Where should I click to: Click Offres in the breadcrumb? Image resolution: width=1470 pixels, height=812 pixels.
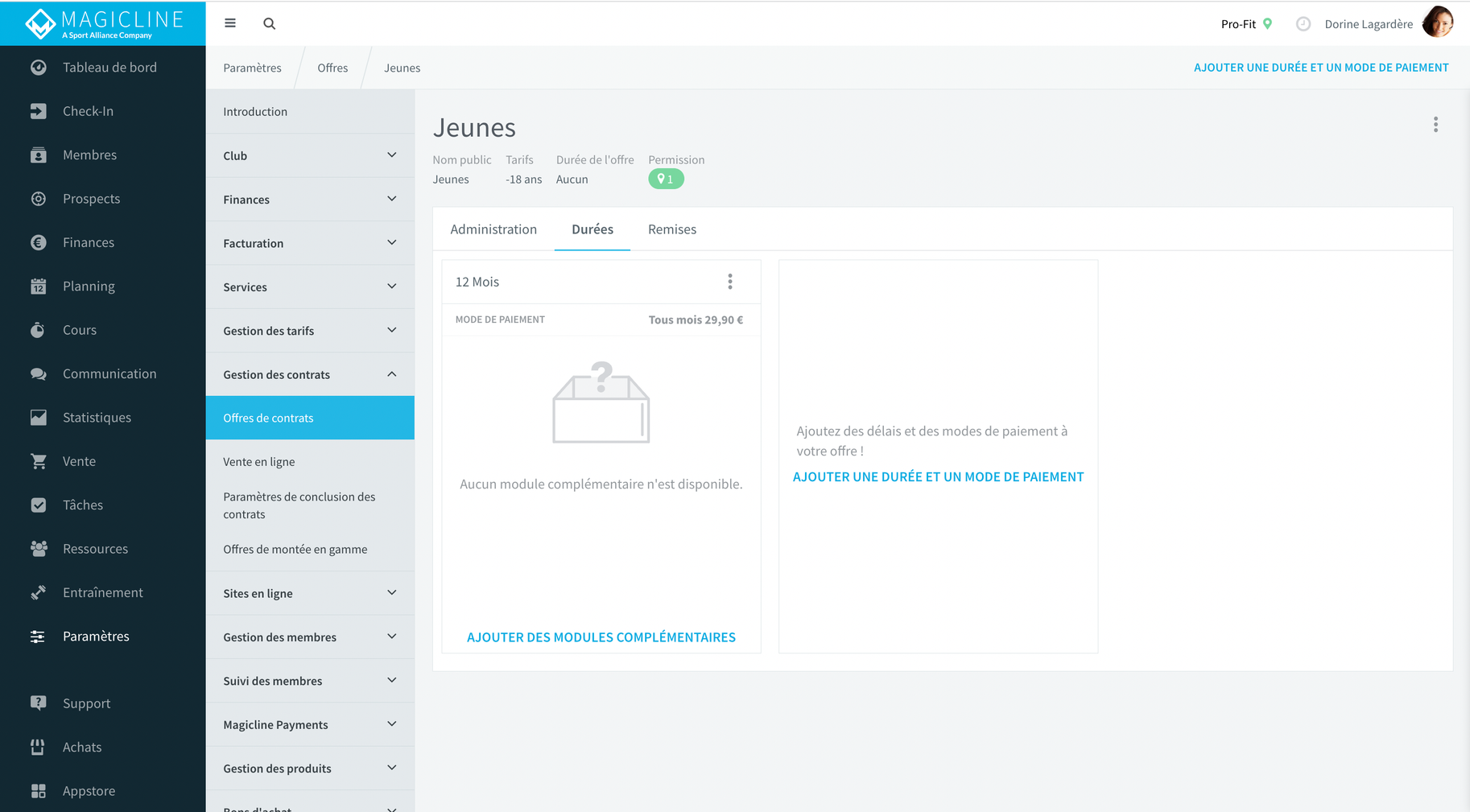point(332,68)
